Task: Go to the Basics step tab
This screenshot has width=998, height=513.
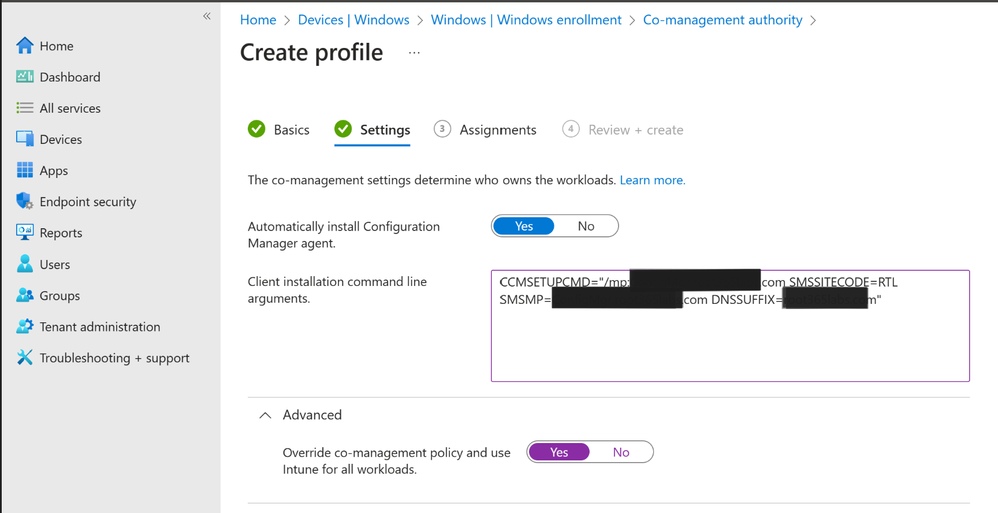Action: pyautogui.click(x=279, y=130)
